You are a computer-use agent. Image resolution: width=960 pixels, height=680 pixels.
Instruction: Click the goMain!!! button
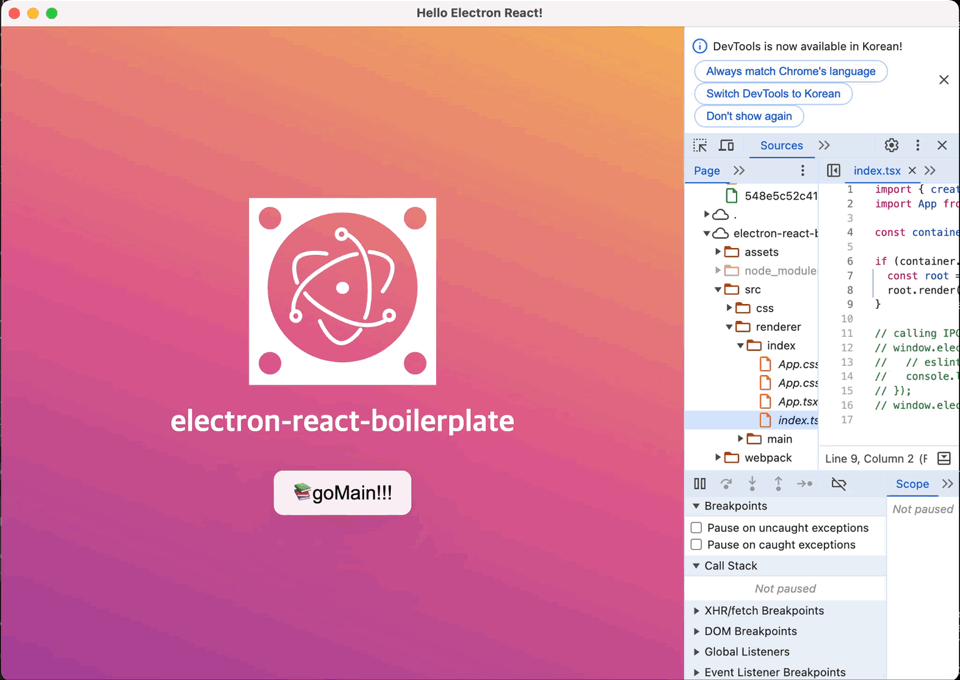click(342, 493)
